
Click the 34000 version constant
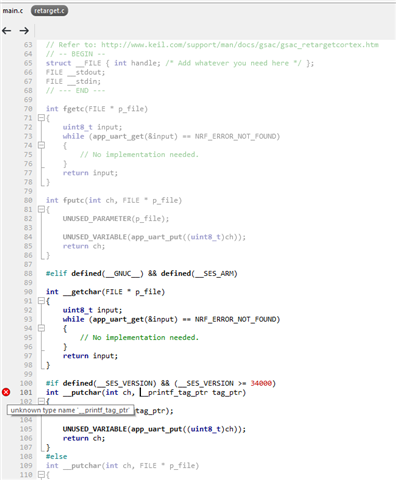pyautogui.click(x=261, y=383)
